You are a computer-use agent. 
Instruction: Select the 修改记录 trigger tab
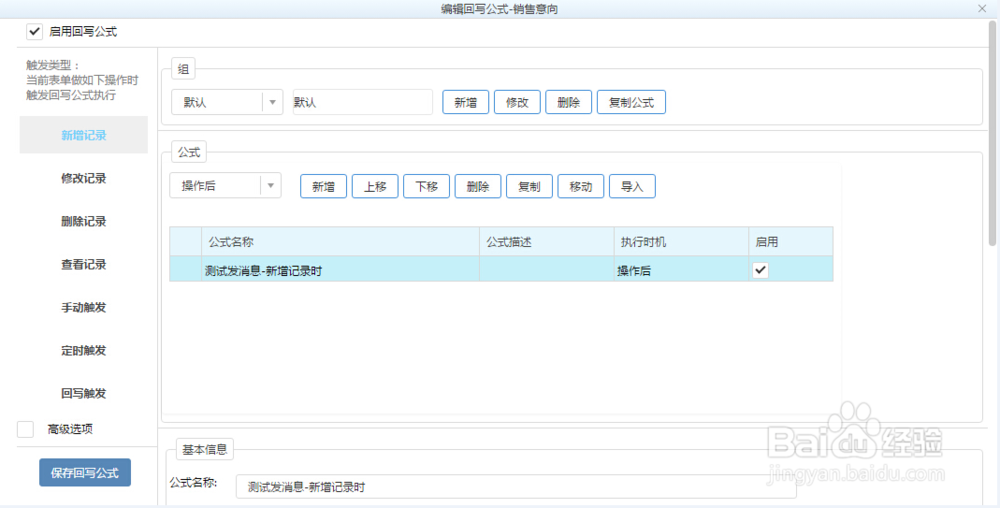pos(84,178)
